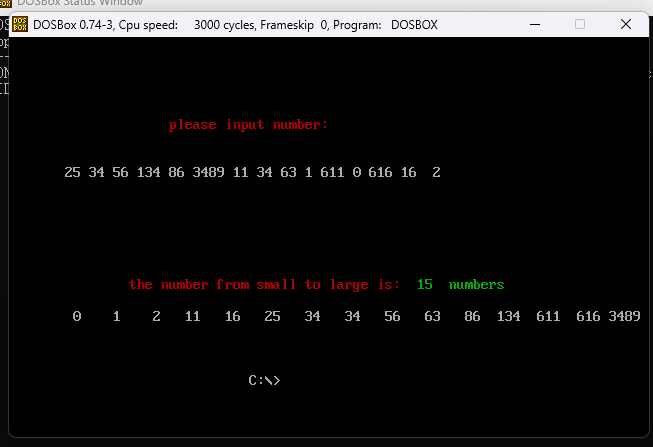Screen dimensions: 653x447
Task: Click sorted value 56 in the output row
Action: pos(392,316)
